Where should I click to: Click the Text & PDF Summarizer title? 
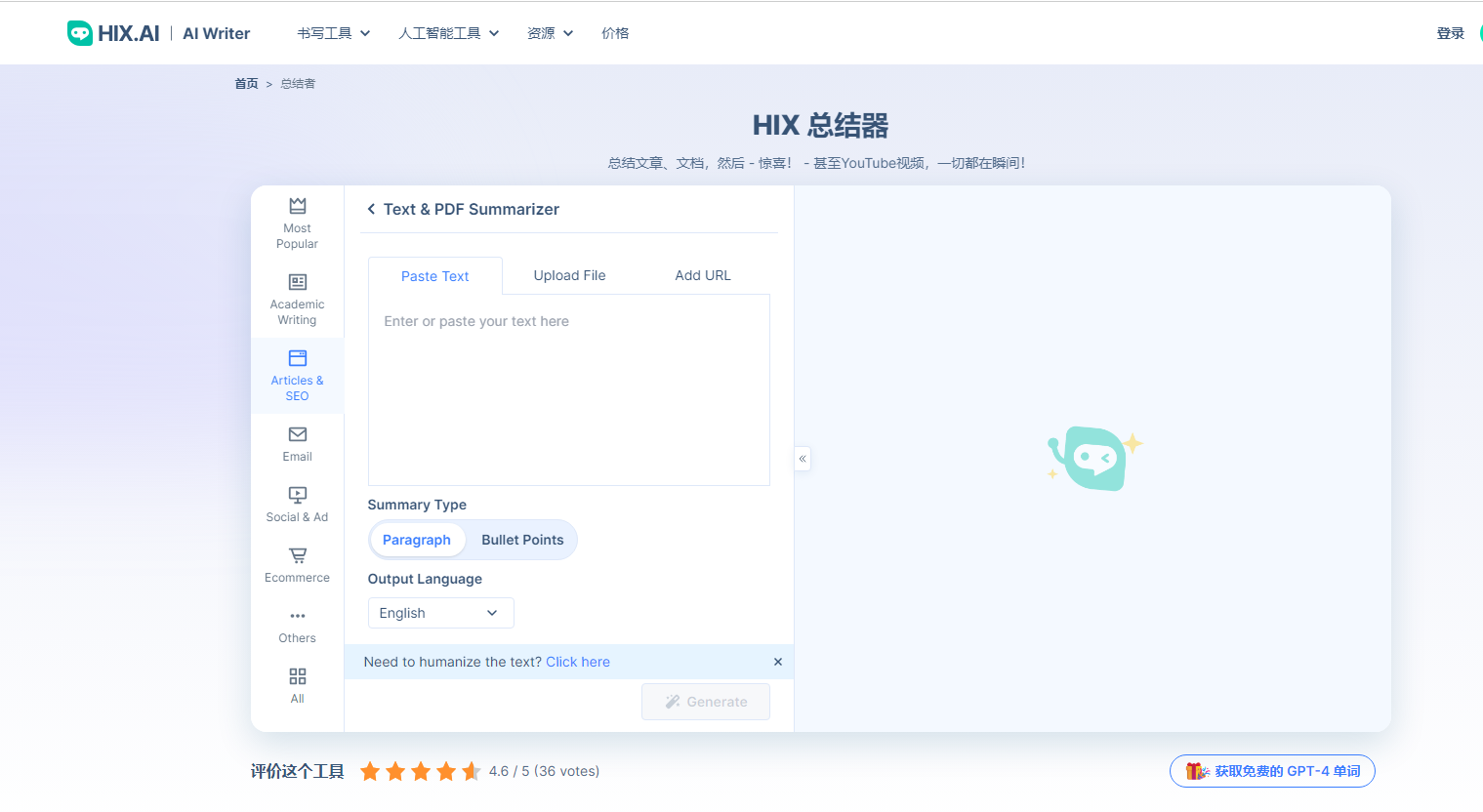click(x=472, y=209)
